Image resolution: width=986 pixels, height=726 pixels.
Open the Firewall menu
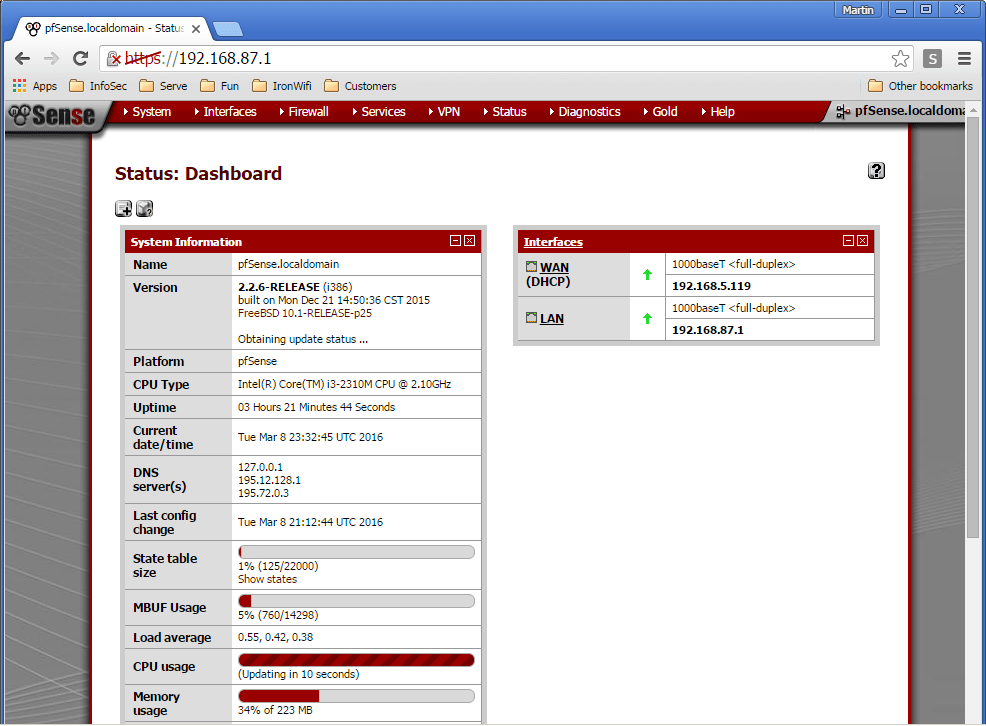(x=307, y=111)
